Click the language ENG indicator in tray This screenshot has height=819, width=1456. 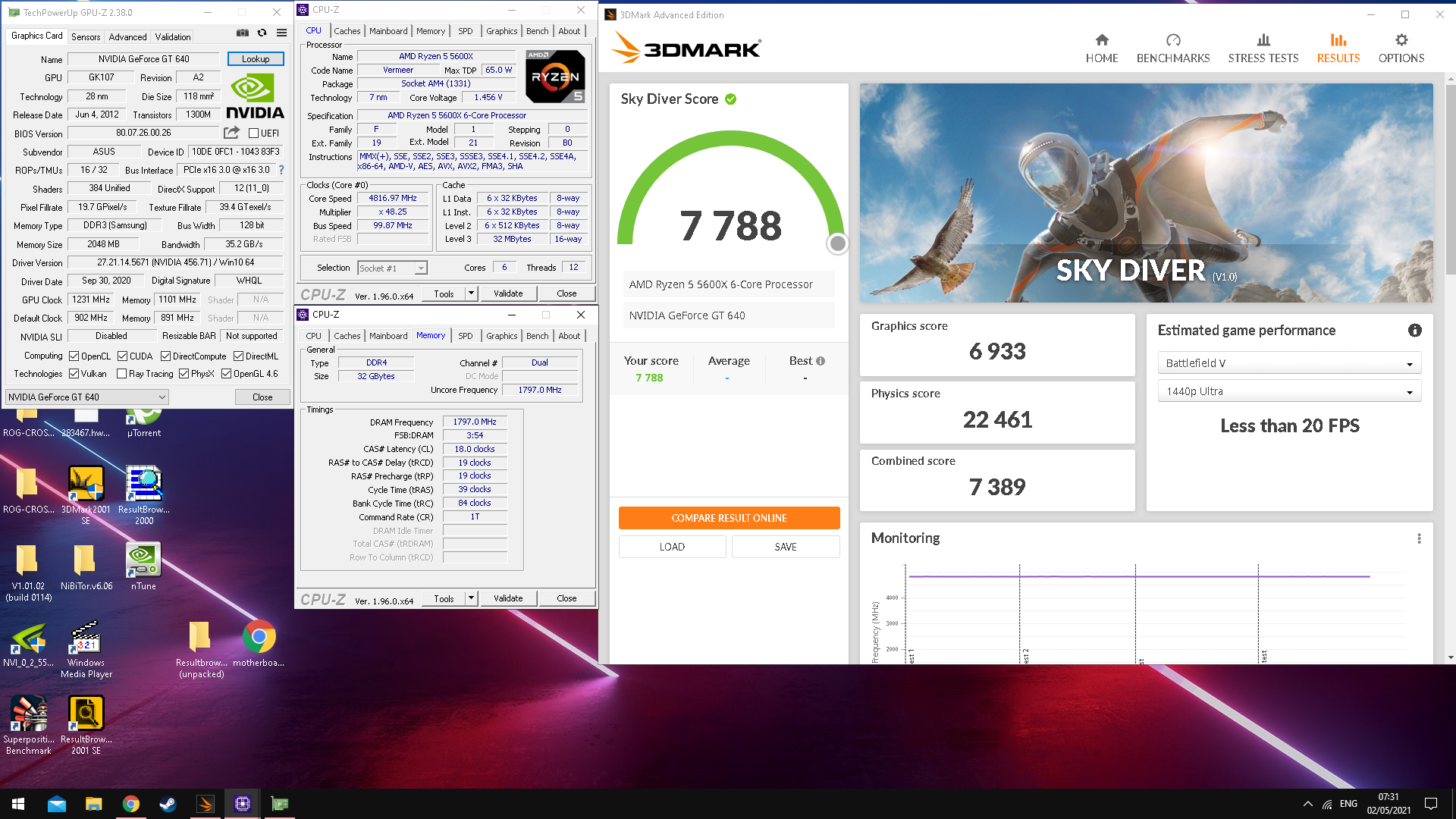1348,804
